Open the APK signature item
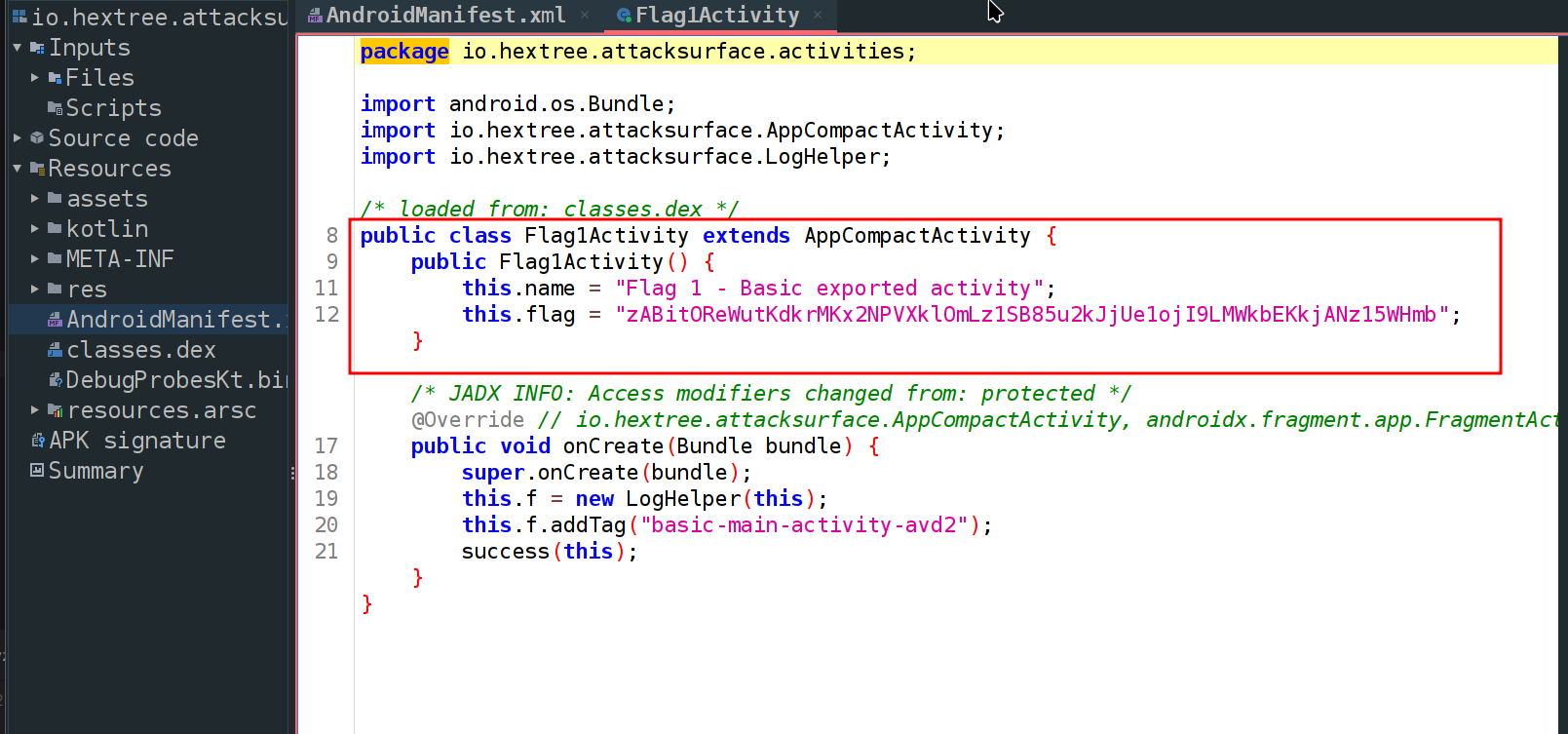This screenshot has width=1568, height=734. [137, 441]
